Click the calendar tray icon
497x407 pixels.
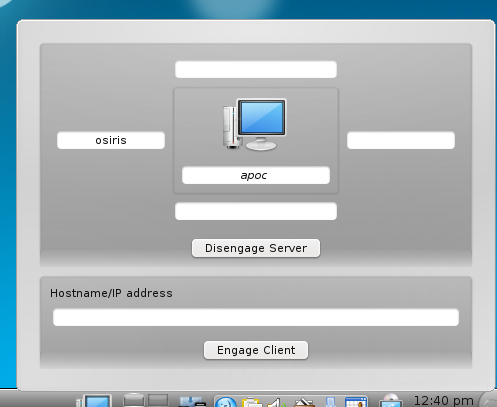(356, 402)
